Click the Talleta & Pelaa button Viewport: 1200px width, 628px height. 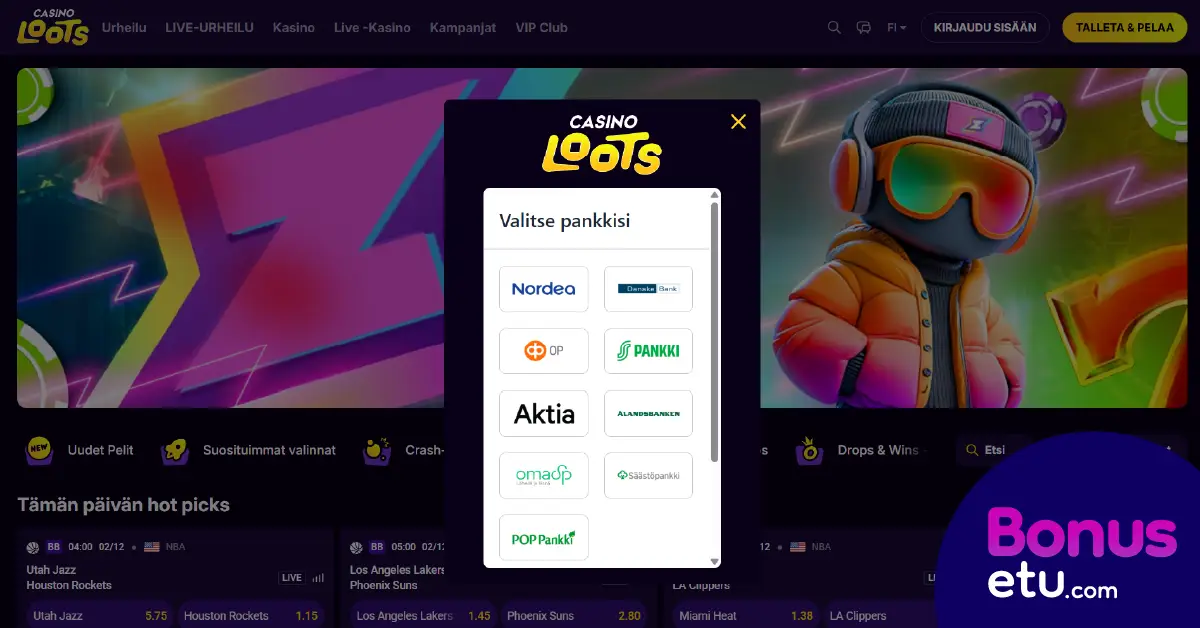tap(1124, 27)
